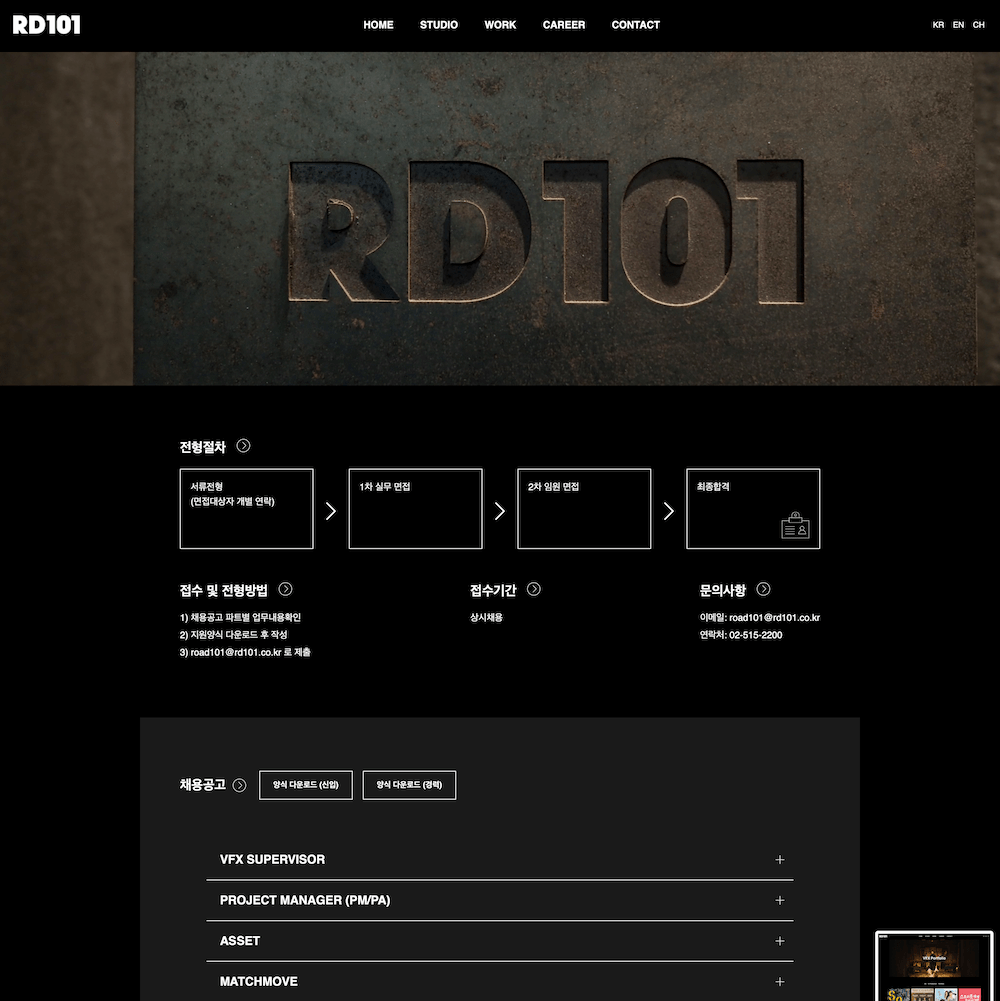Viewport: 1000px width, 1001px height.
Task: Click the 상시채용 text under 접수기간
Action: coord(487,617)
